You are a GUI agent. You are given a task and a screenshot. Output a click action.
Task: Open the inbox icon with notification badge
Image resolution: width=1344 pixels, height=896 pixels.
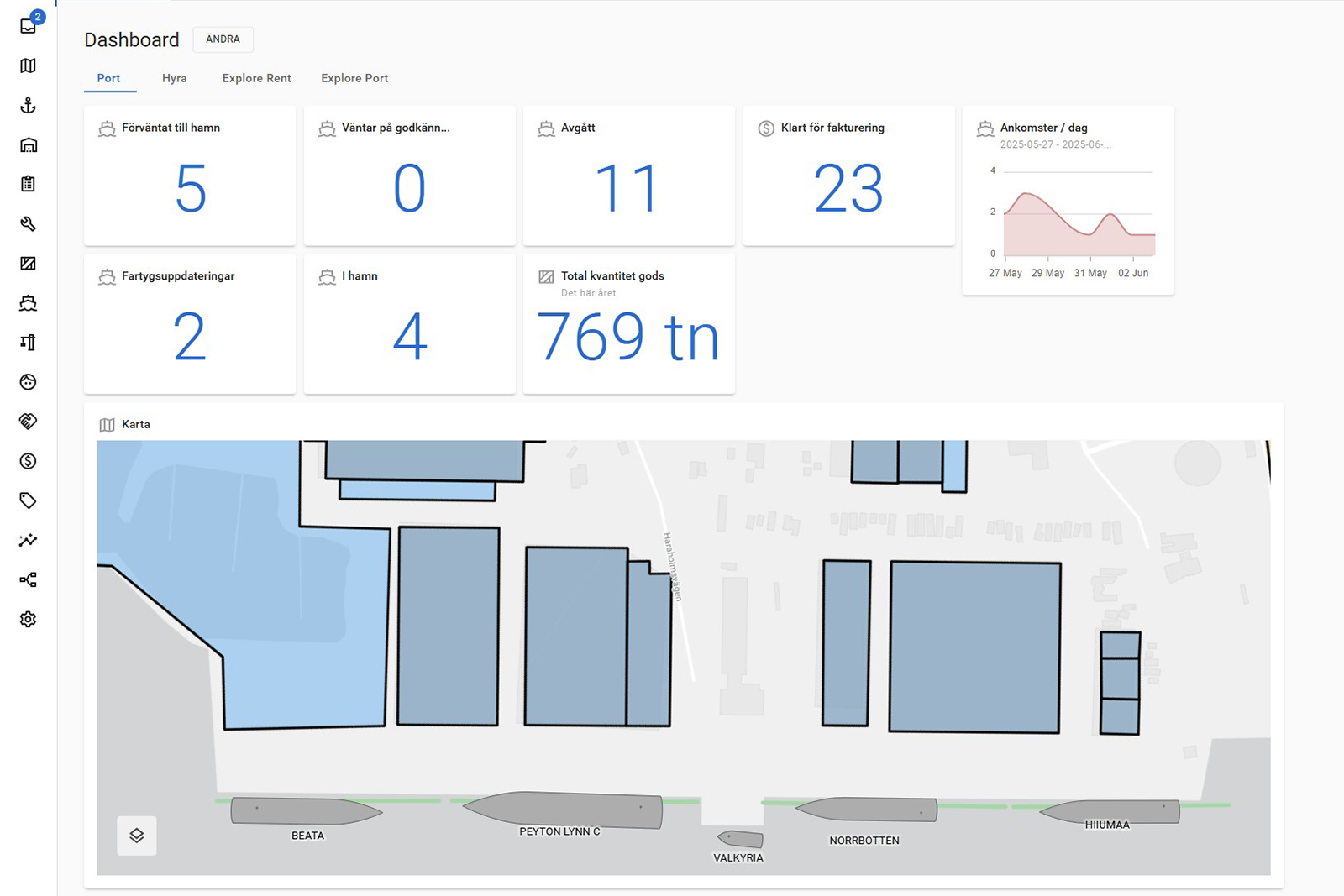[29, 25]
